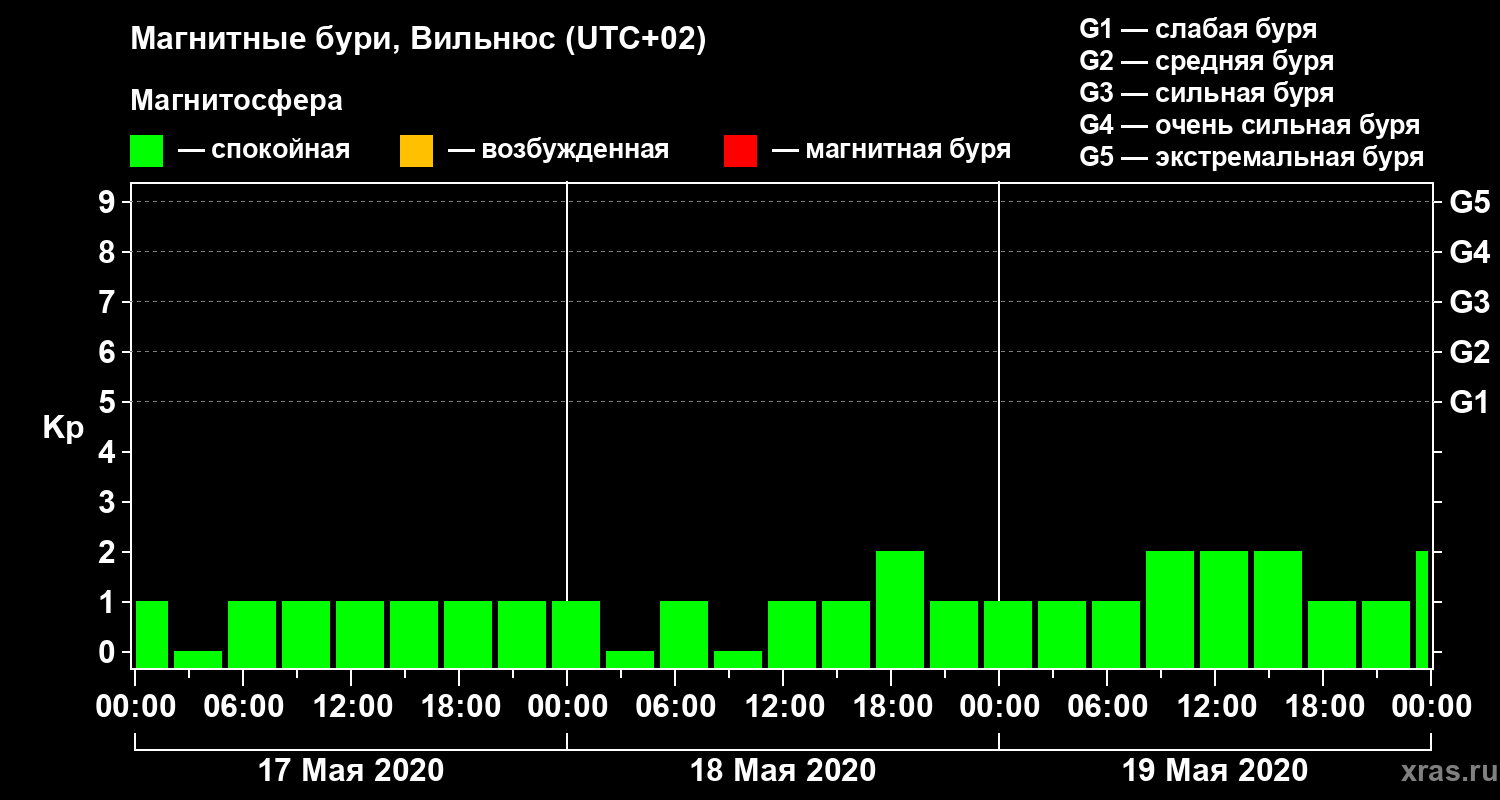Click the Kp value 9 on left axis
Screen dimensions: 1500x800
coord(108,203)
